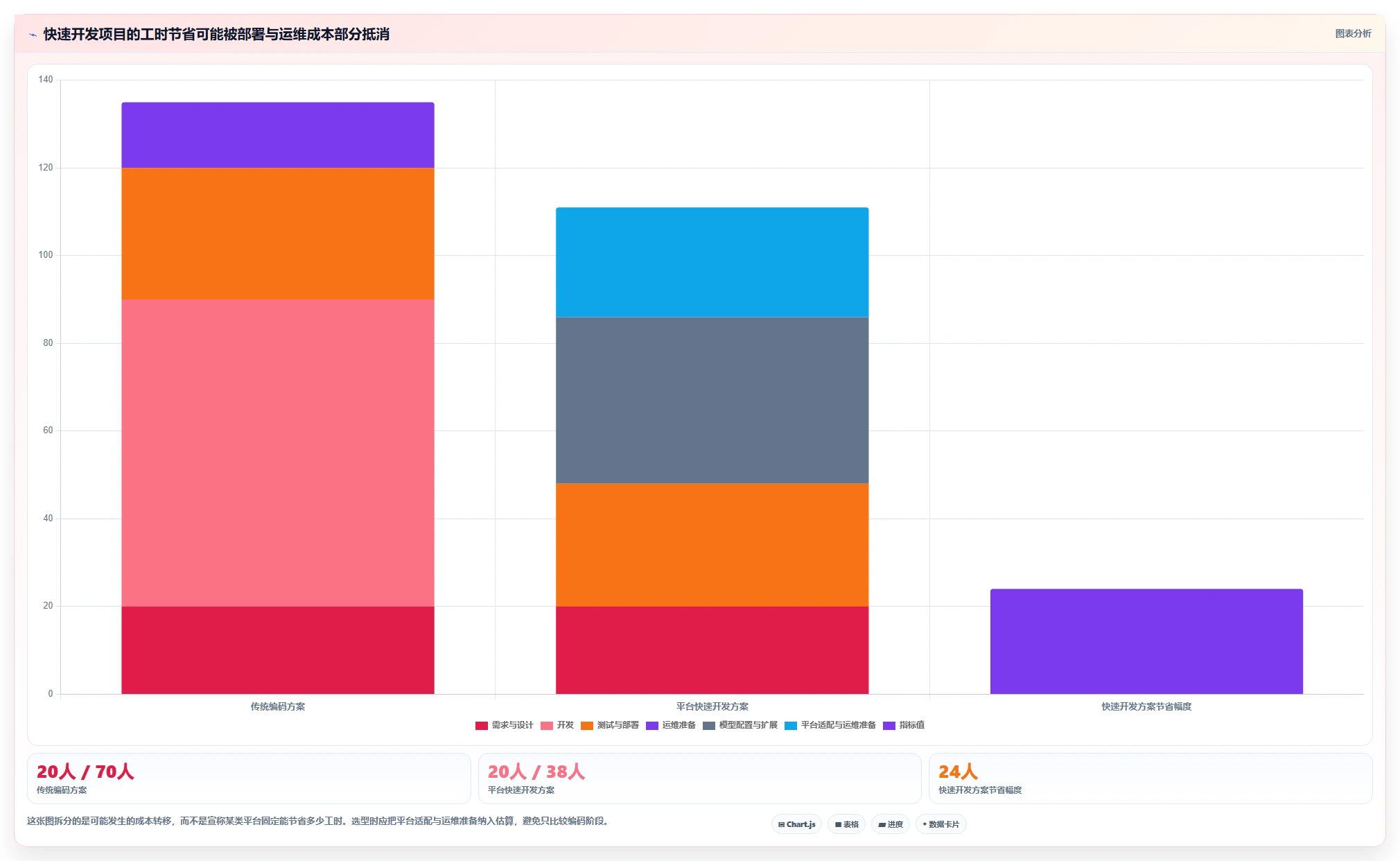Hide the 测试与部署 dataset via legend
Viewport: 1400px width, 861px height.
point(610,725)
